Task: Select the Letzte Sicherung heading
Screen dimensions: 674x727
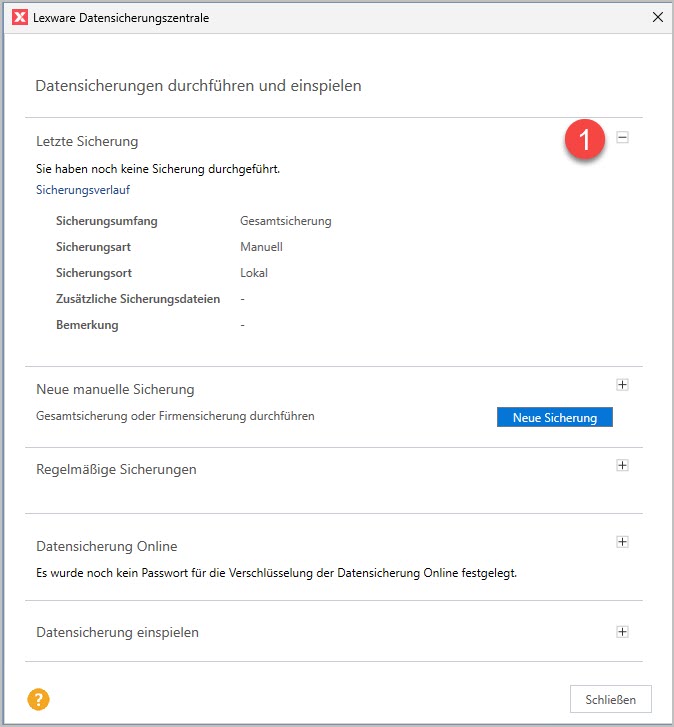Action: (x=87, y=141)
